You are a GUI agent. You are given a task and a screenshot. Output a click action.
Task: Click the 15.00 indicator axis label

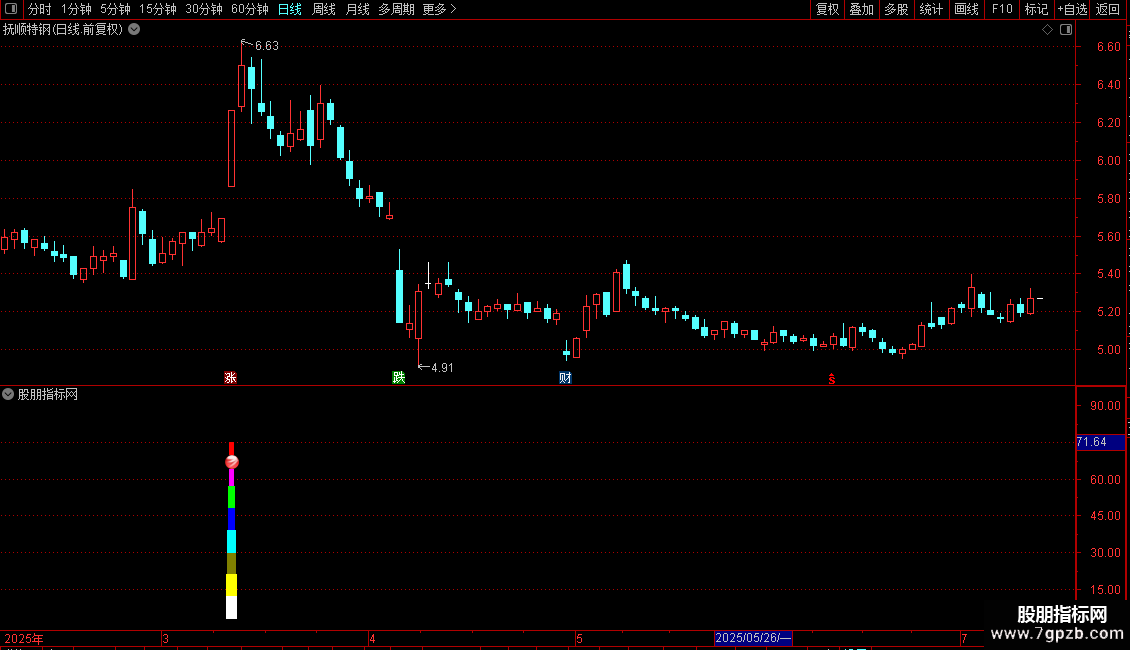point(1105,589)
